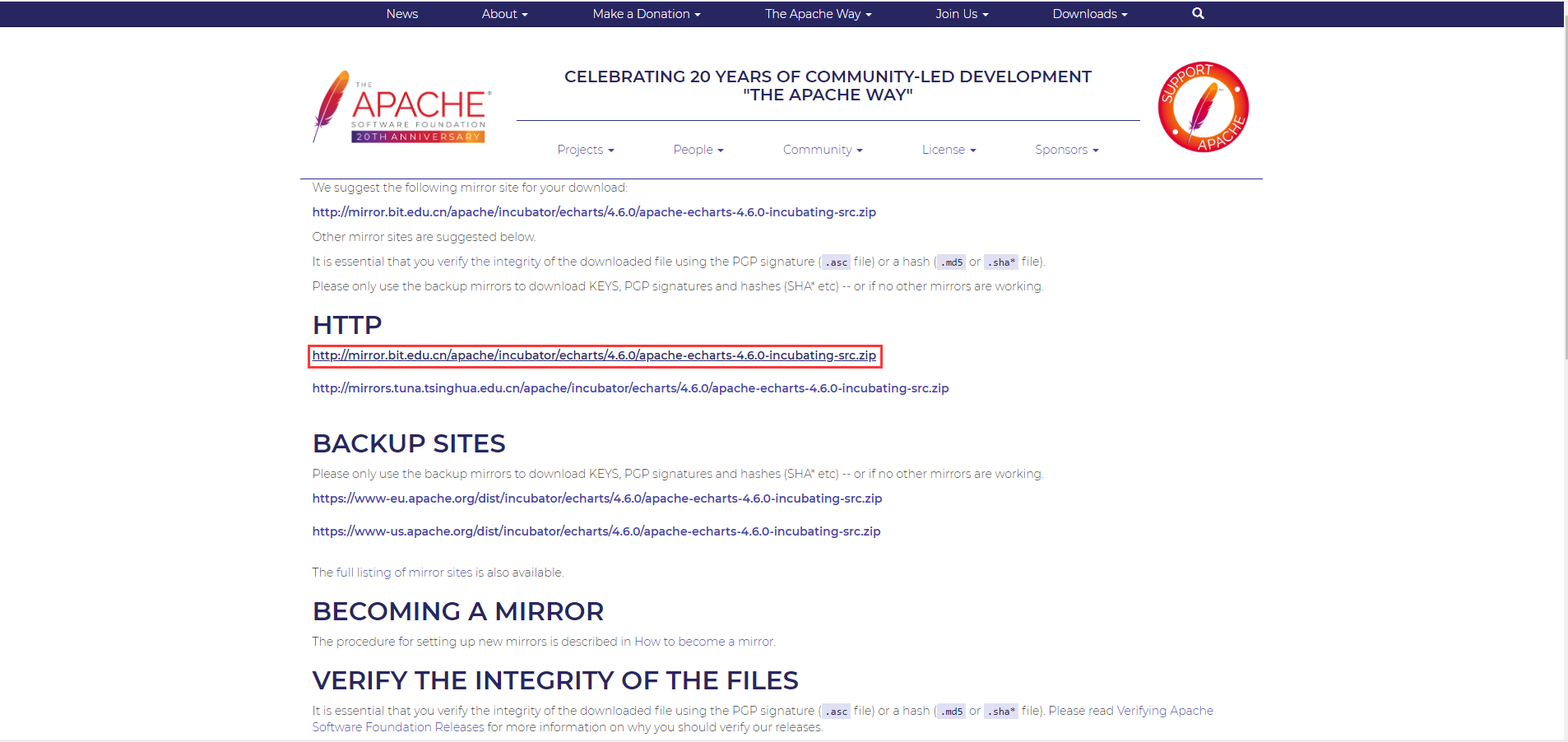Open The Apache Way dropdown

(x=818, y=14)
